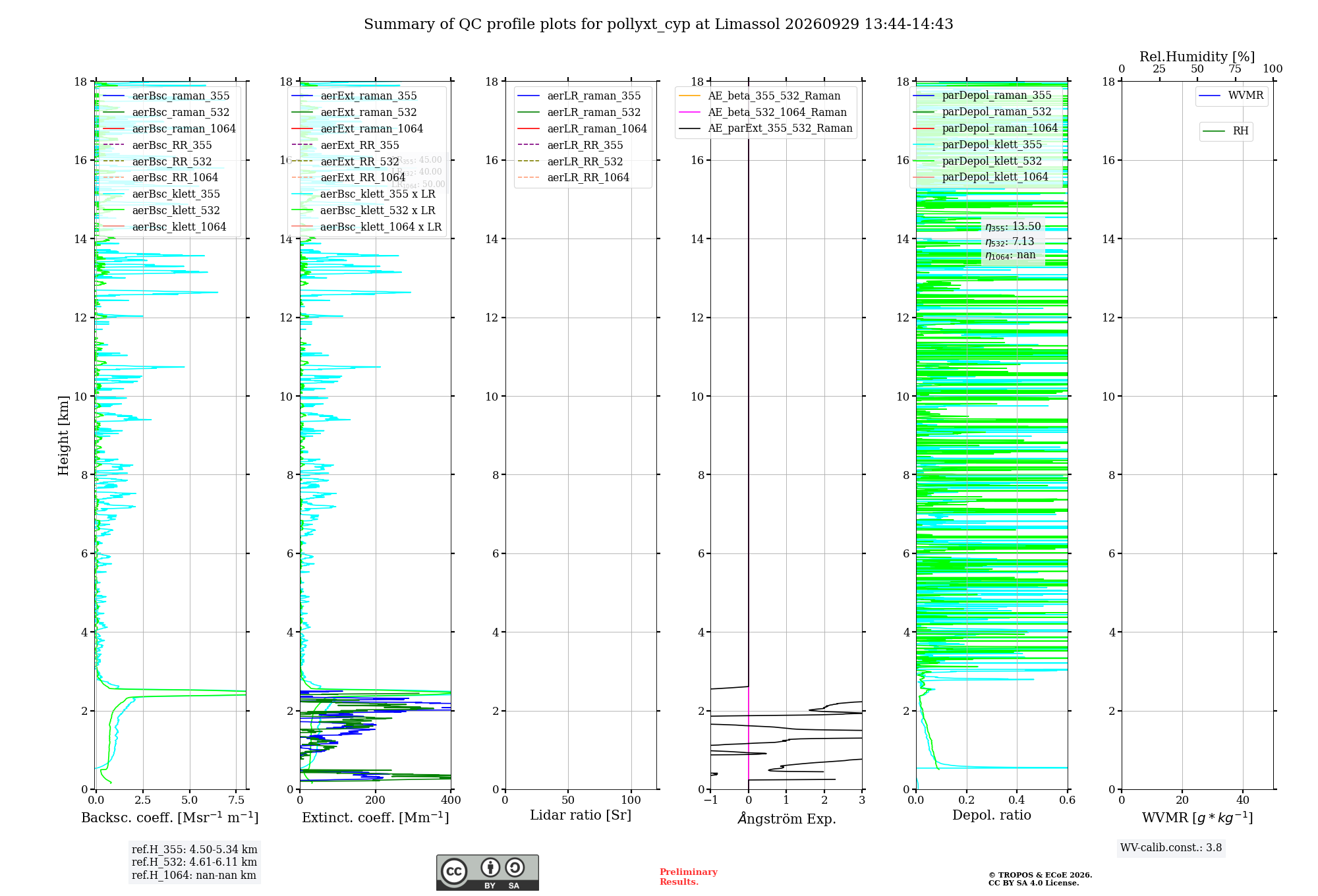Click the plot title mentioning pollyxt_cyp at Limassol
The image size is (1318, 896).
[658, 24]
